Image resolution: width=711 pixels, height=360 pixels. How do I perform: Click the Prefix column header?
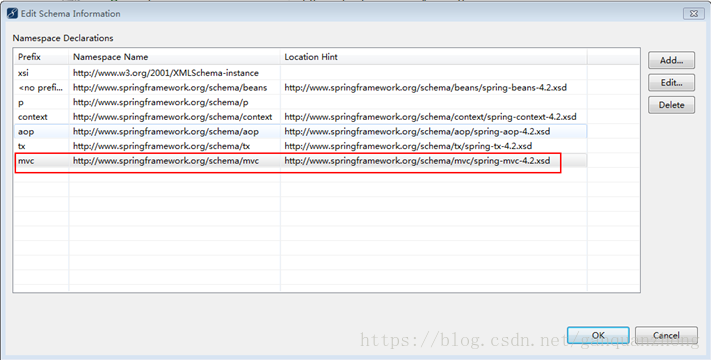tap(41, 57)
